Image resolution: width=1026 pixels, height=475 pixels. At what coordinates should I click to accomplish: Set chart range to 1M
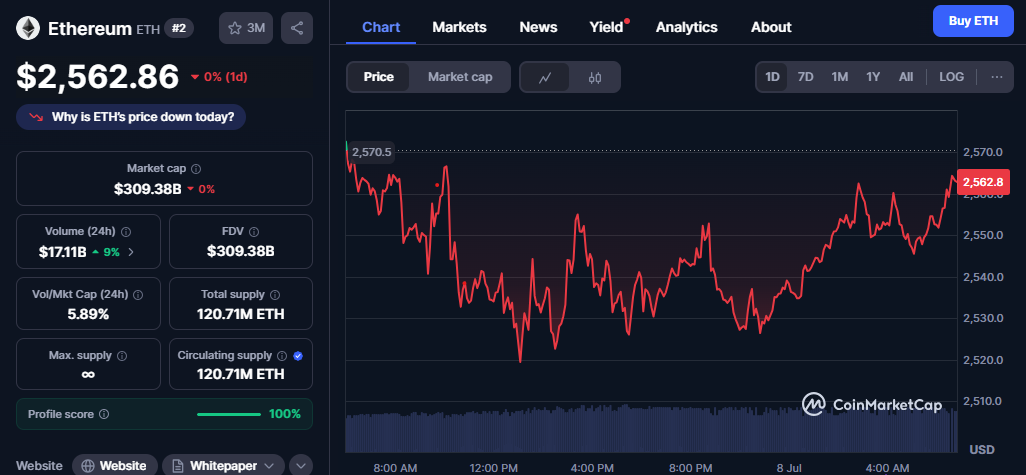(840, 77)
